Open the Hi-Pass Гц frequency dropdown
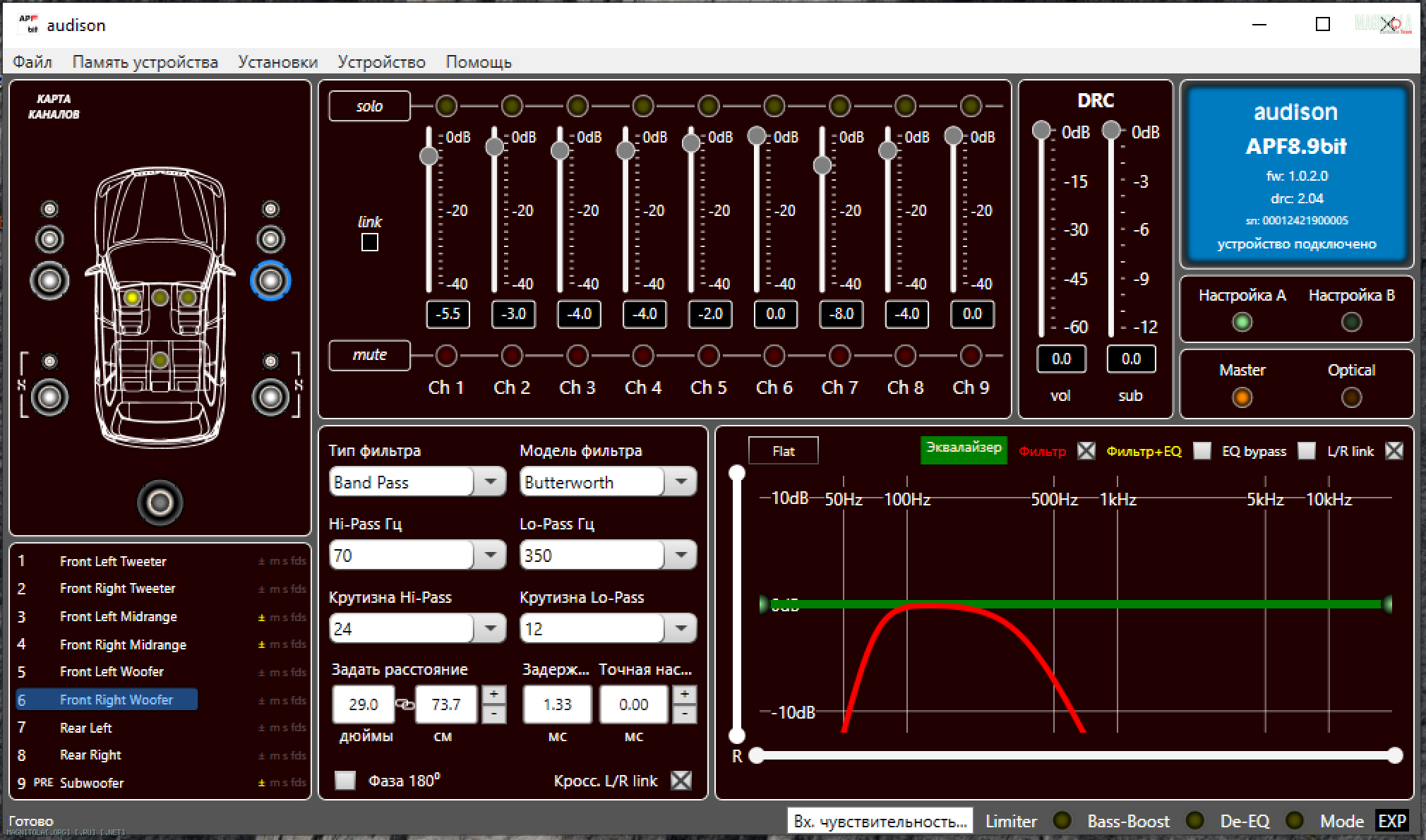The image size is (1426, 840). (418, 556)
